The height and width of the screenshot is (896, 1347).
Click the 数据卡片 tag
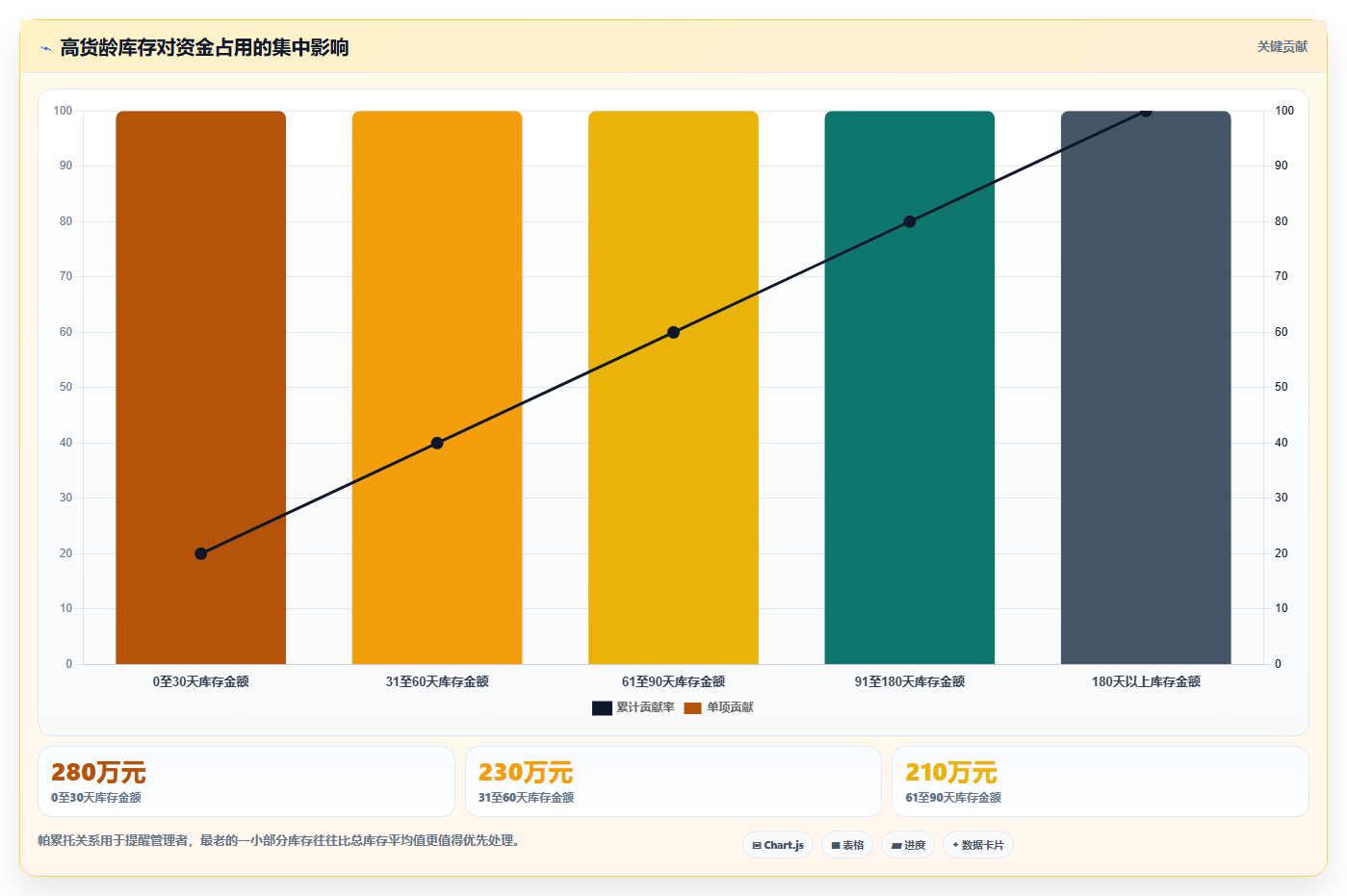click(978, 845)
